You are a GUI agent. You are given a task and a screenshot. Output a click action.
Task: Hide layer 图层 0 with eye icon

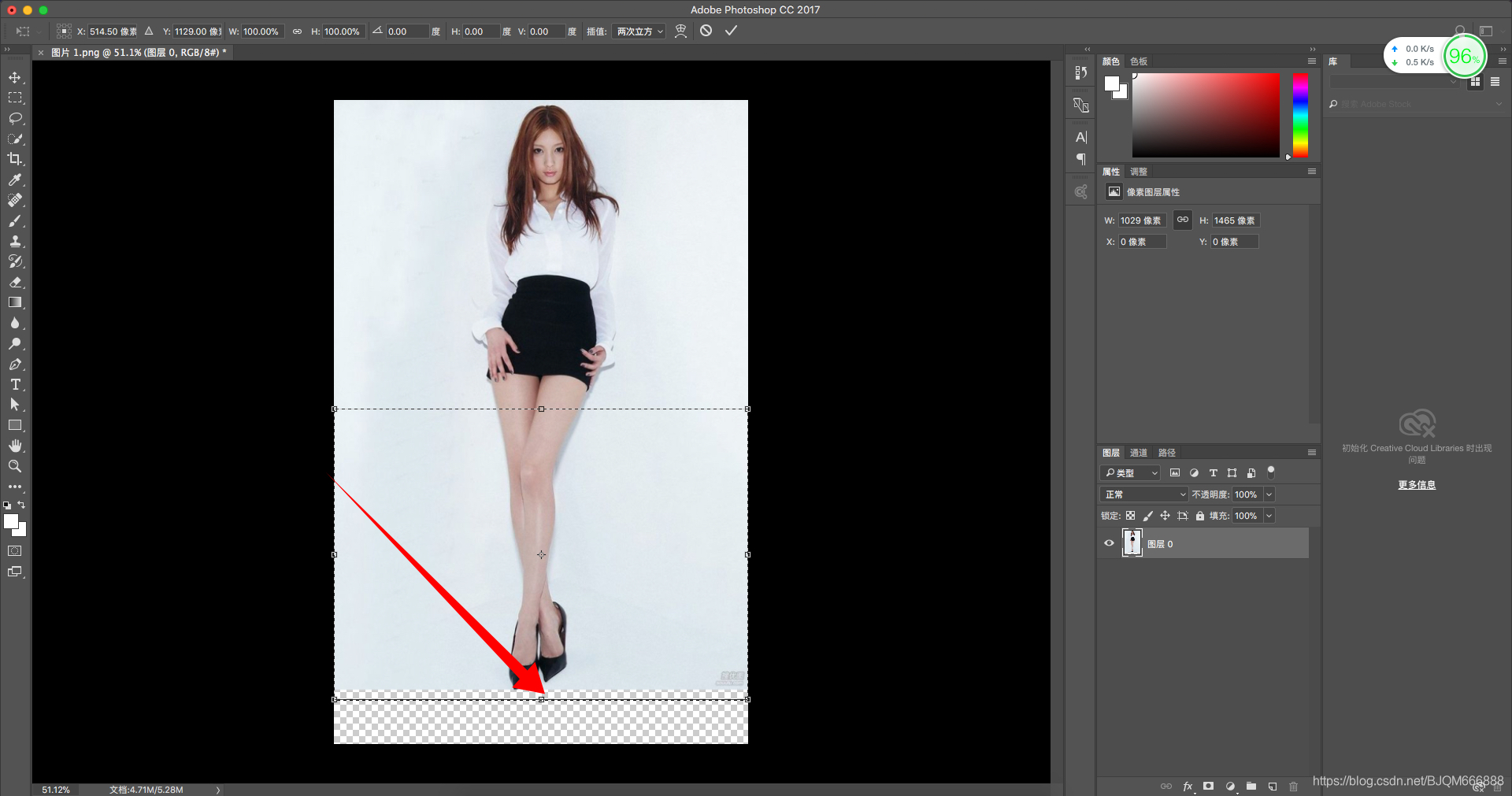1109,543
